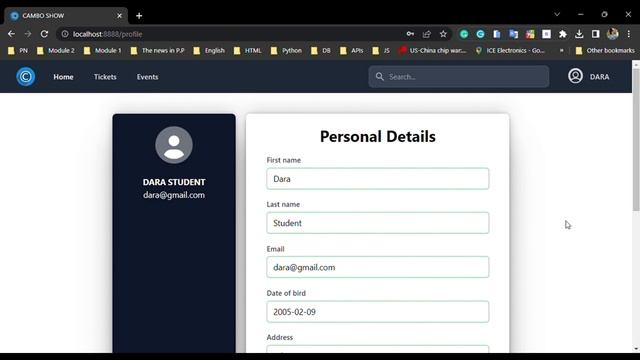
Task: Close the CAMBO SHOW tab
Action: (x=119, y=16)
